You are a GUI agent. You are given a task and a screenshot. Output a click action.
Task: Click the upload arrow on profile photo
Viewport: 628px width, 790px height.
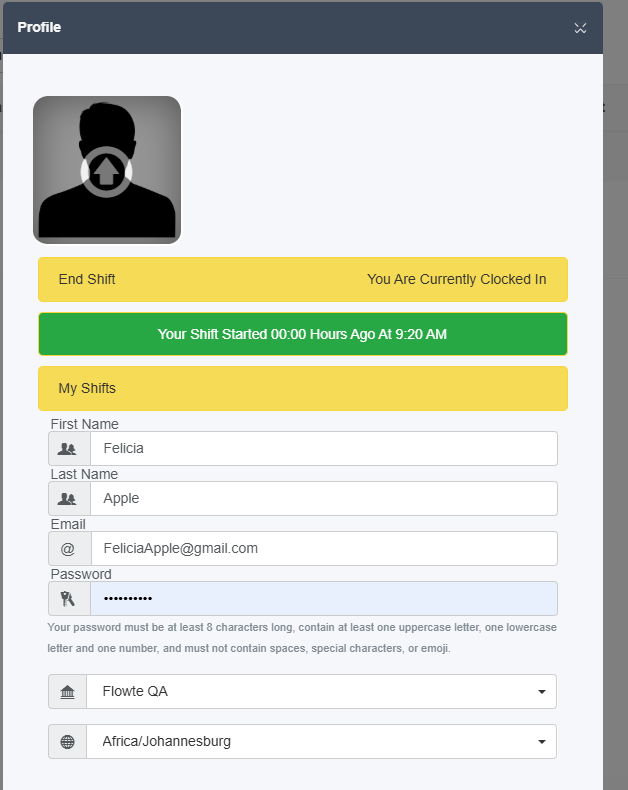106,172
